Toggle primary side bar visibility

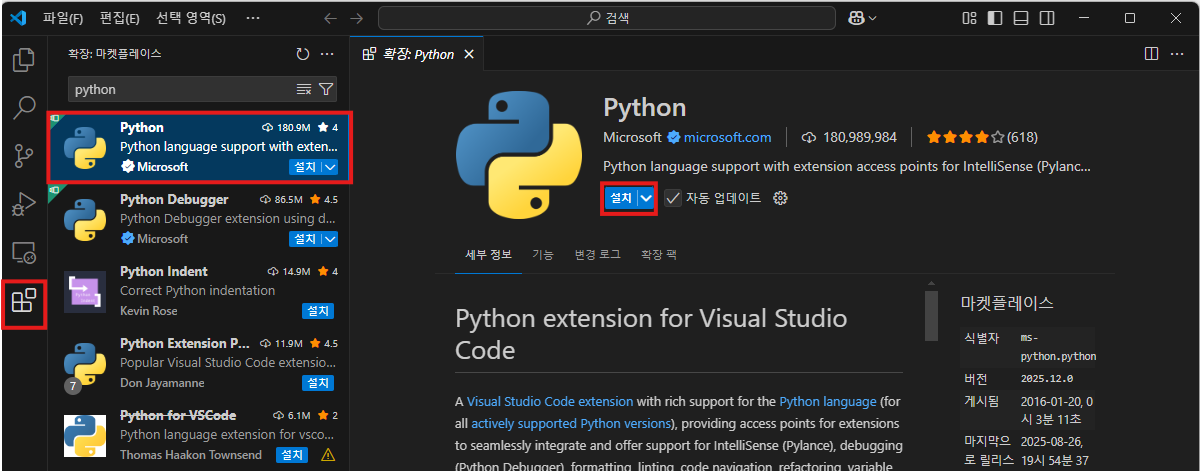(x=995, y=18)
